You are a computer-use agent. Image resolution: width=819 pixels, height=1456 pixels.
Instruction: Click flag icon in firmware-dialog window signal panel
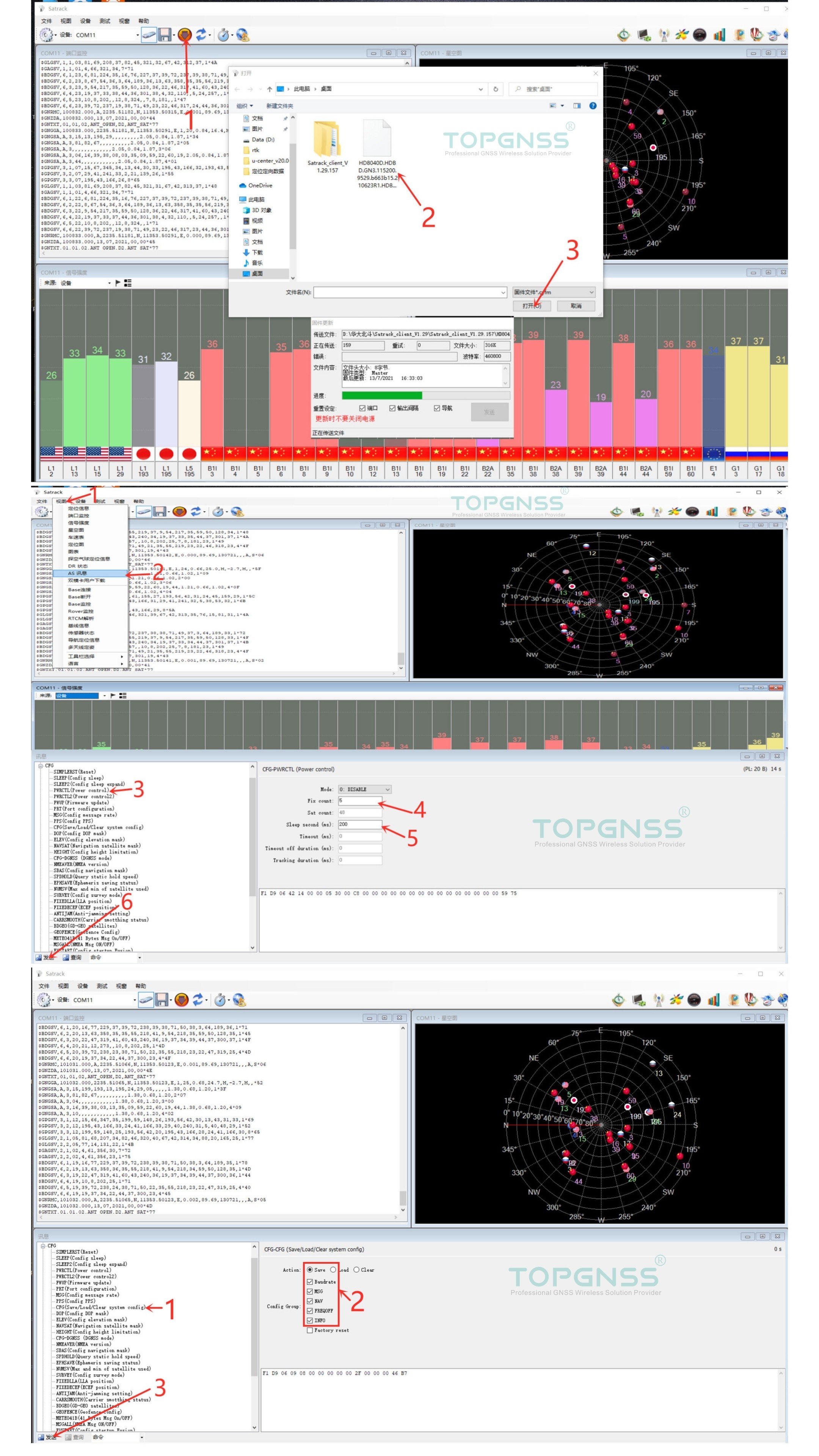(118, 282)
